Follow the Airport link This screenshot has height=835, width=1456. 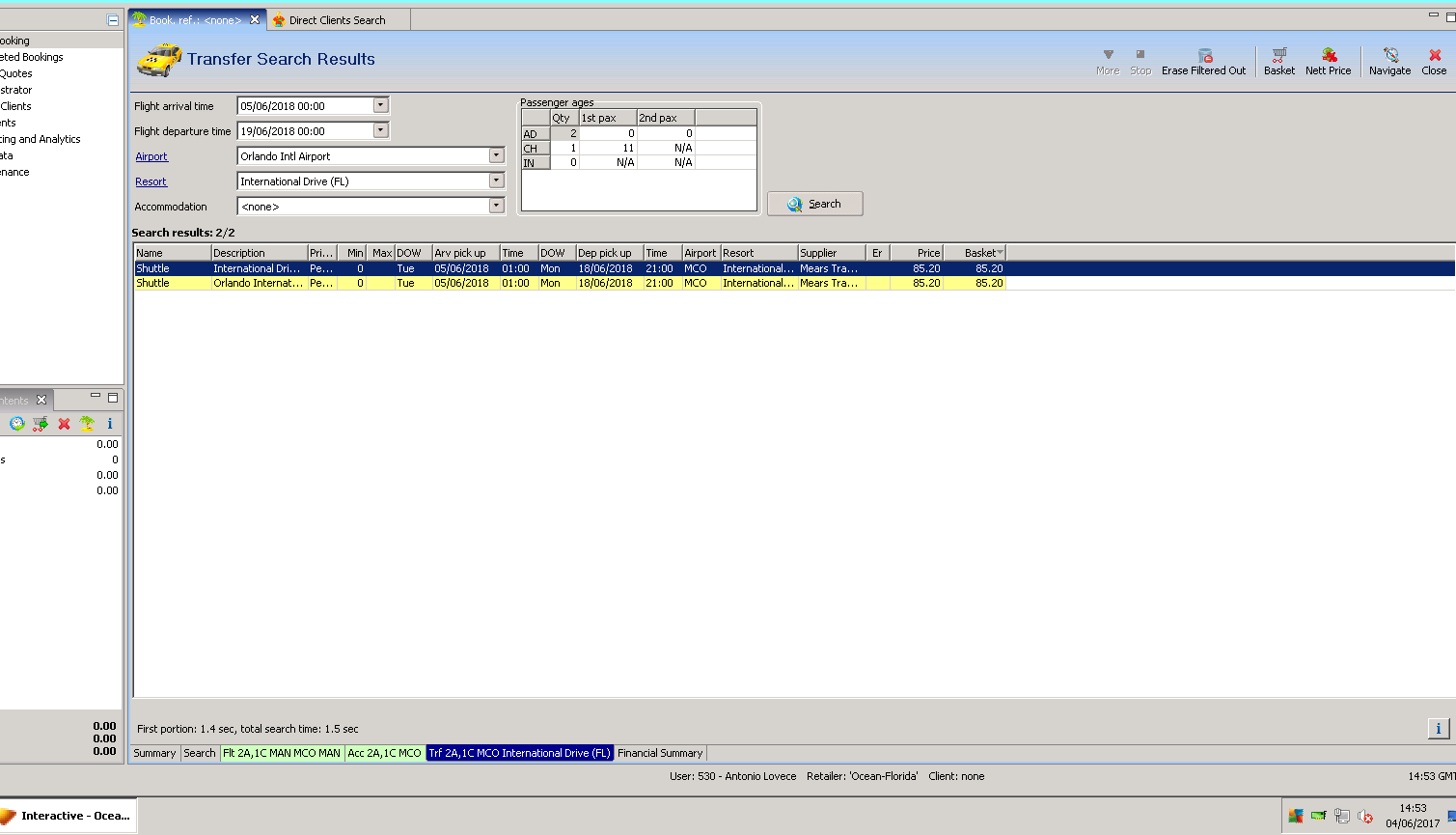click(151, 156)
